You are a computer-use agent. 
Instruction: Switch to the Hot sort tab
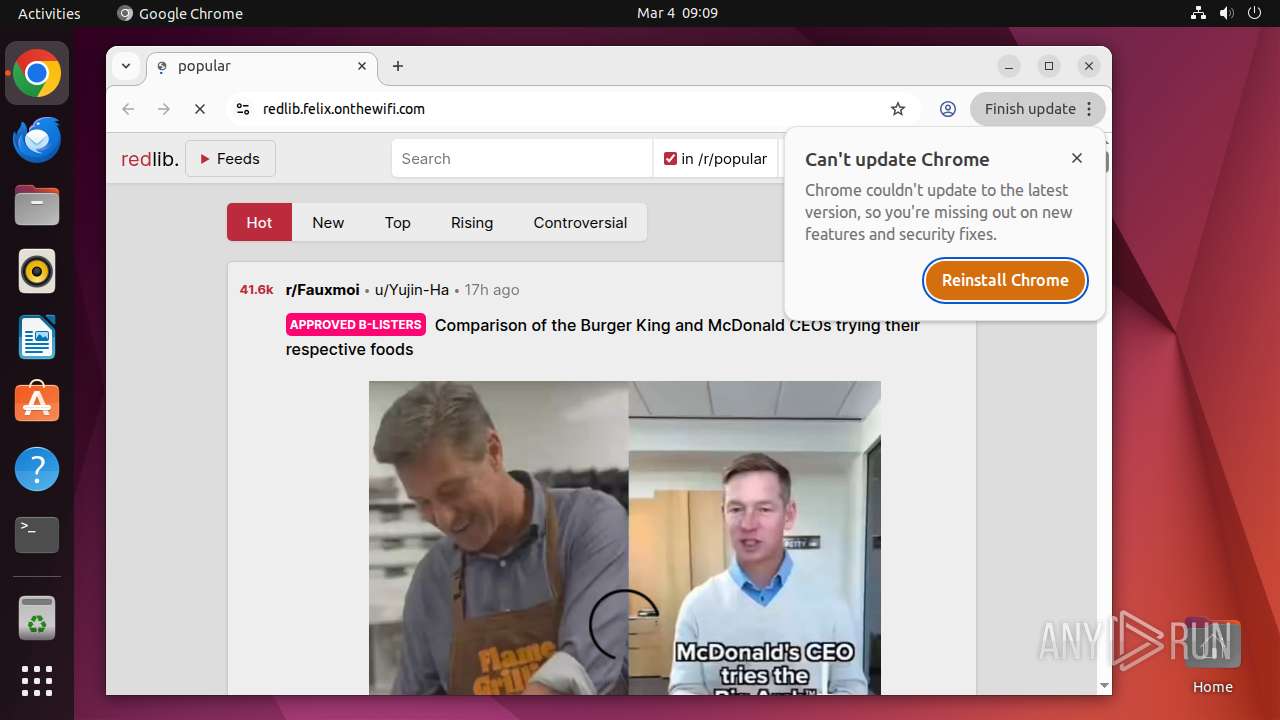click(x=259, y=222)
